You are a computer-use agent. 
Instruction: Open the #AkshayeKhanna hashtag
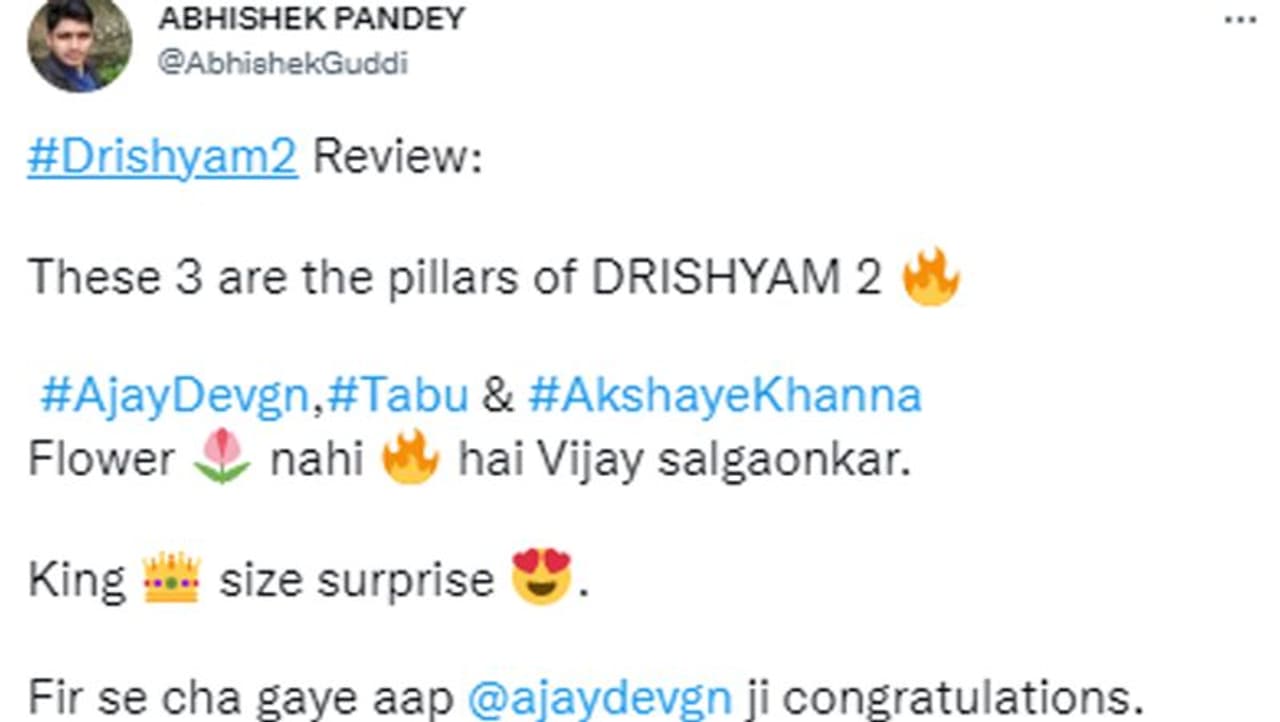tap(724, 397)
